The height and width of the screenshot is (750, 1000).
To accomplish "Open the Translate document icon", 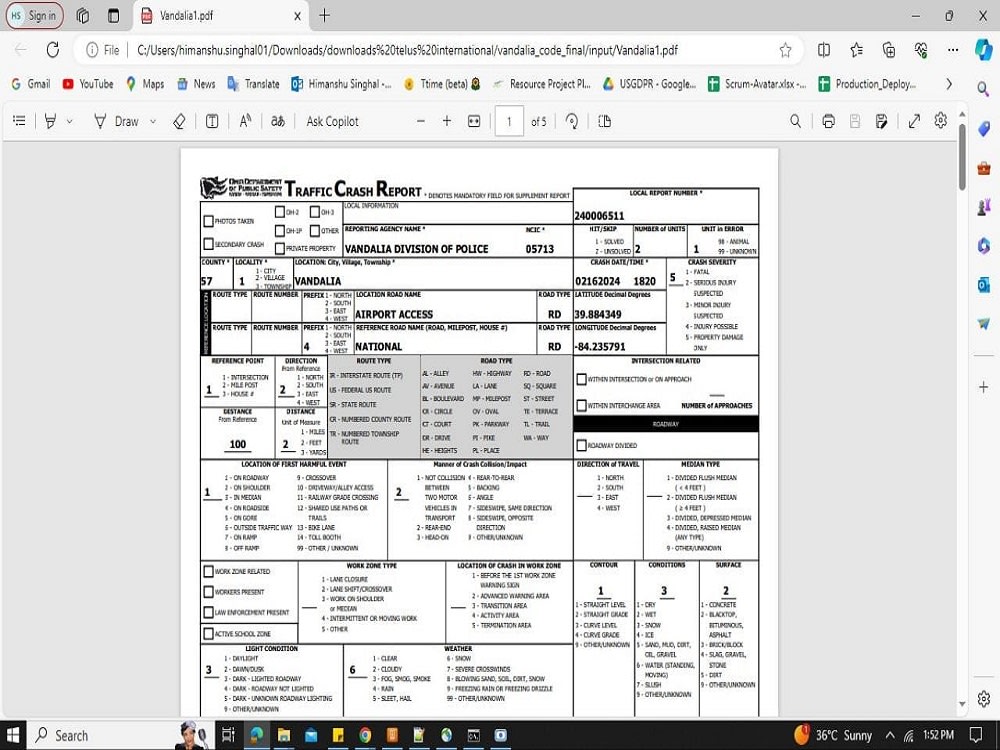I will pos(277,121).
